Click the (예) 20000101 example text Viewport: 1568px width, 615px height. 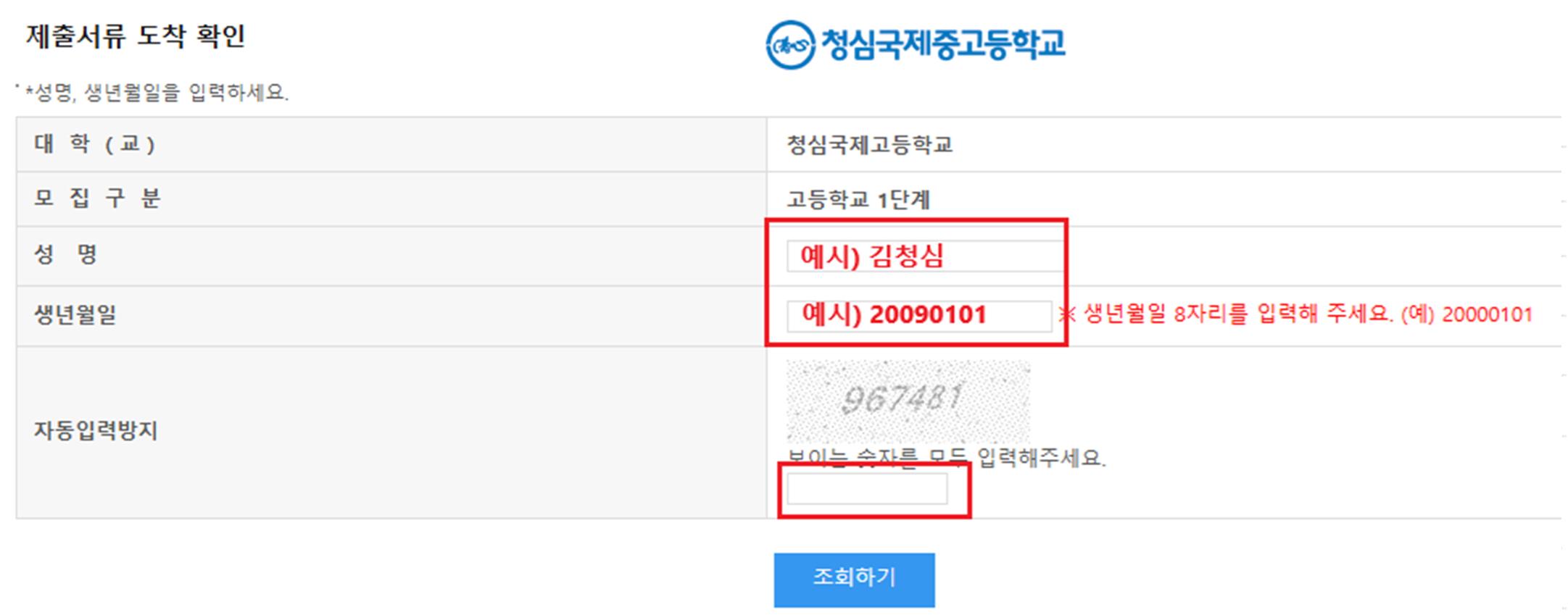(1466, 314)
